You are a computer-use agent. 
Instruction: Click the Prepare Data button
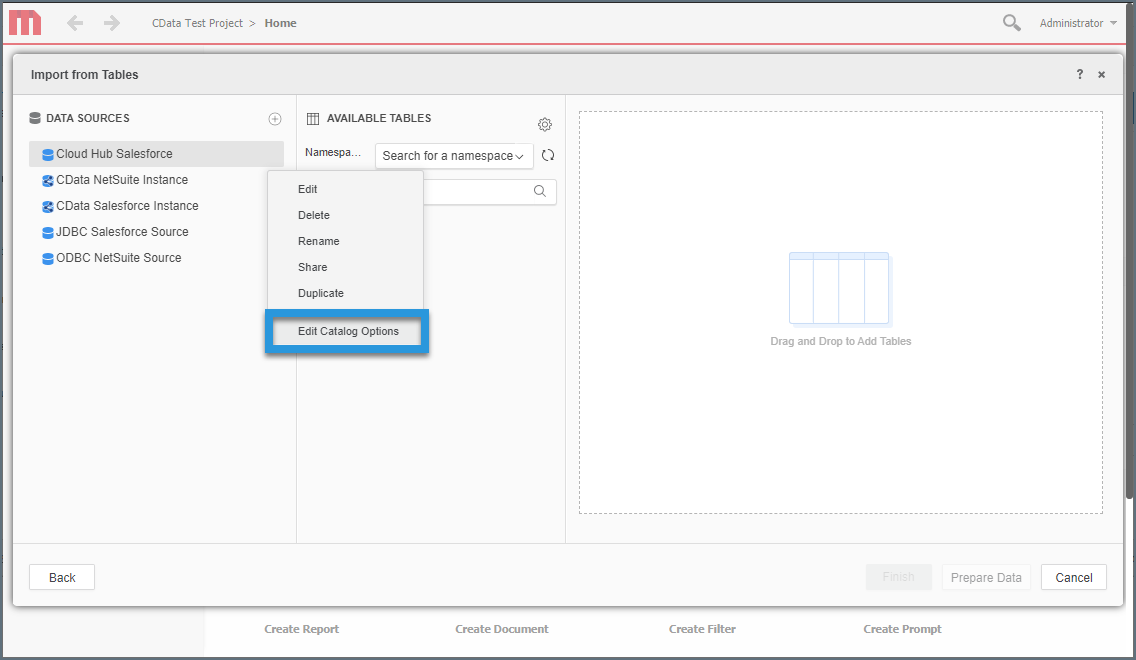[986, 577]
